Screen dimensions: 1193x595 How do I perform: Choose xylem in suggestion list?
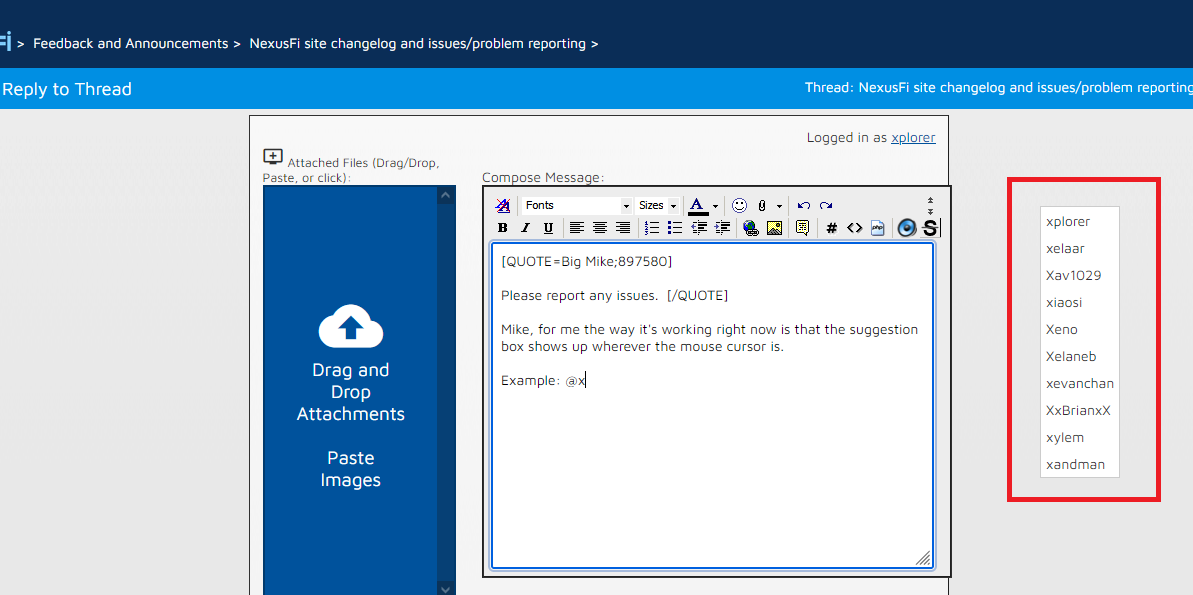coord(1080,438)
